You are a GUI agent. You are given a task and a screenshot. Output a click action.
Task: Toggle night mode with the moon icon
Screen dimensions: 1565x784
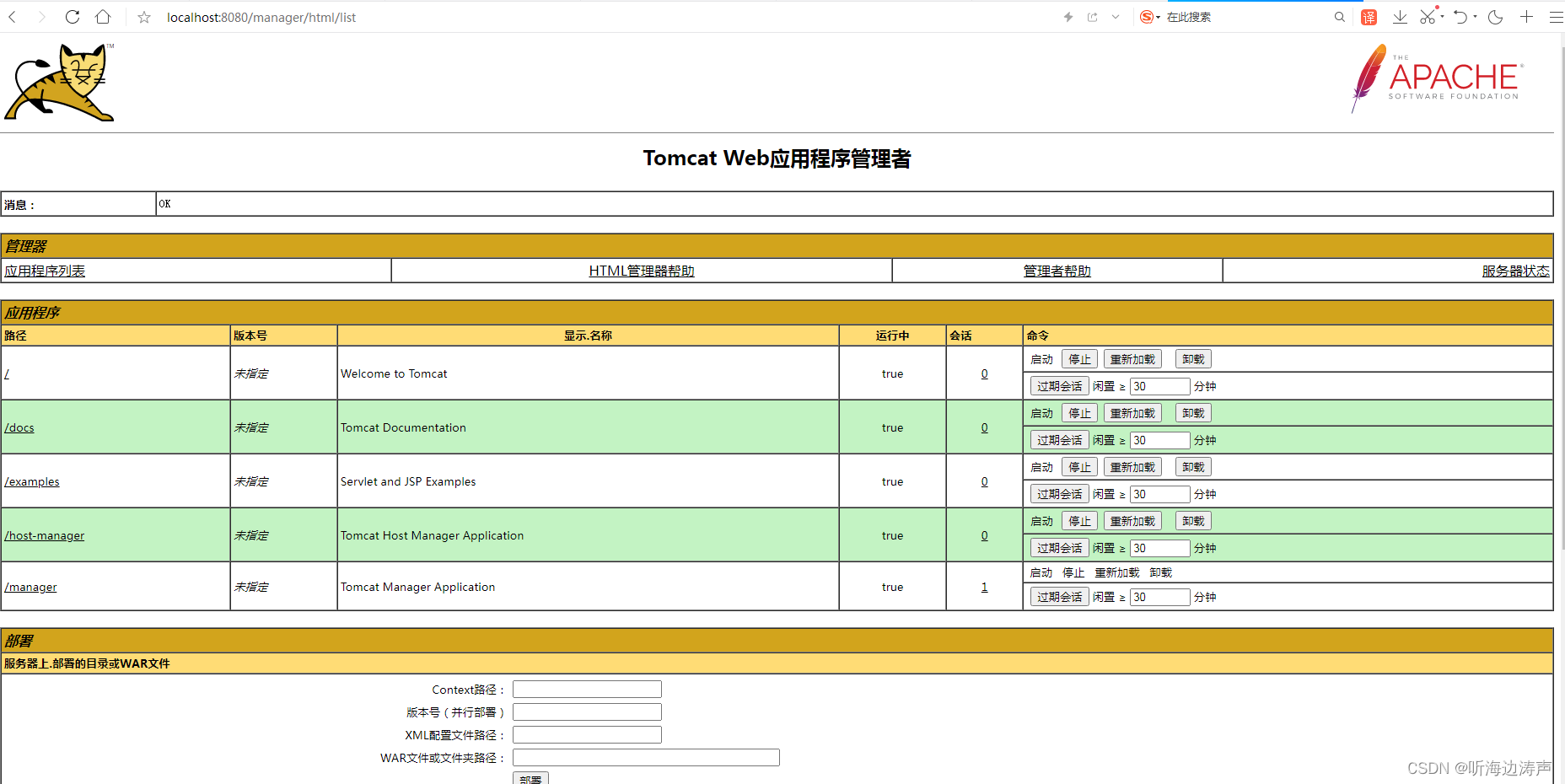tap(1496, 17)
